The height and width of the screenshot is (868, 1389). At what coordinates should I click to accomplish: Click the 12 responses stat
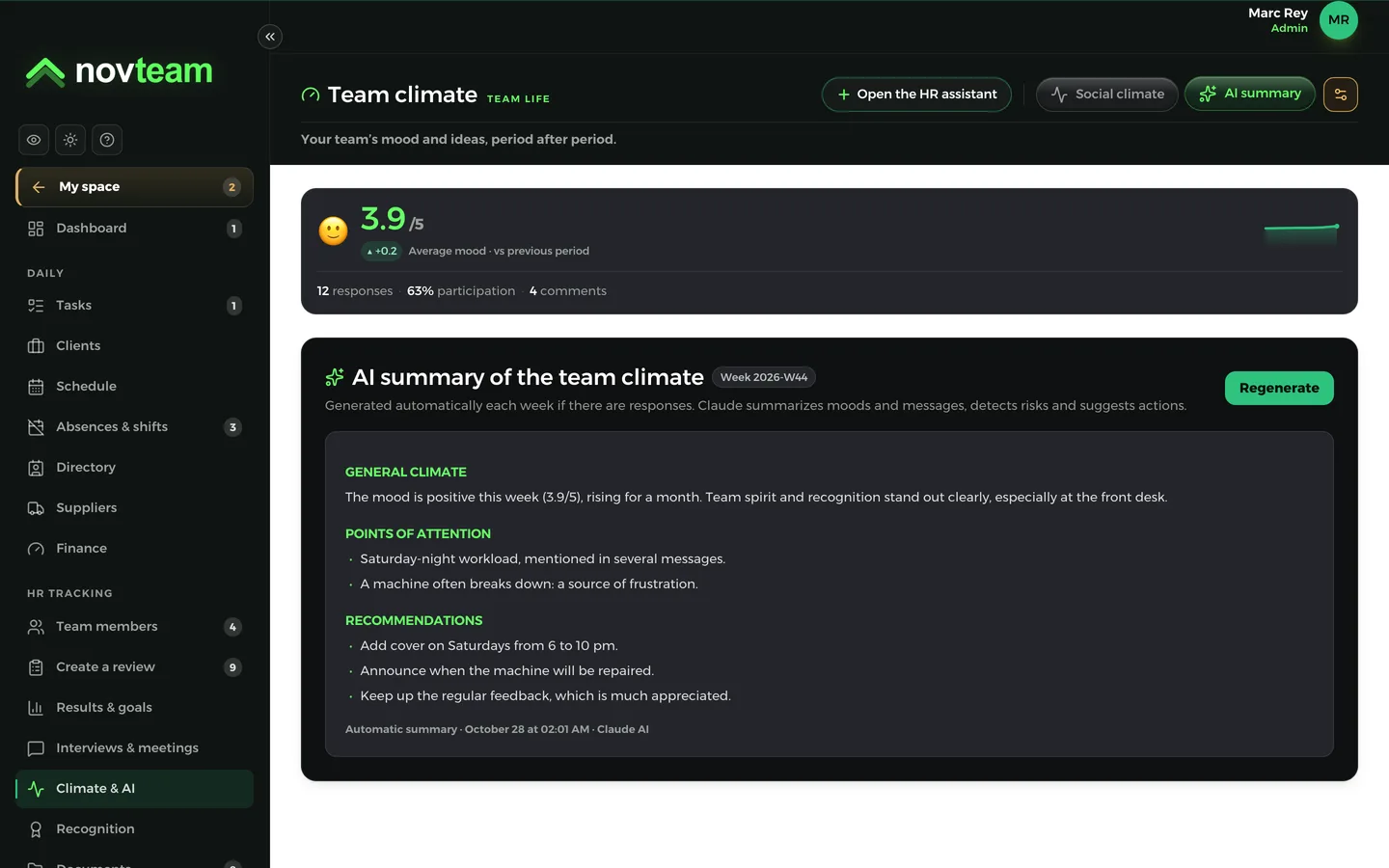coord(355,291)
